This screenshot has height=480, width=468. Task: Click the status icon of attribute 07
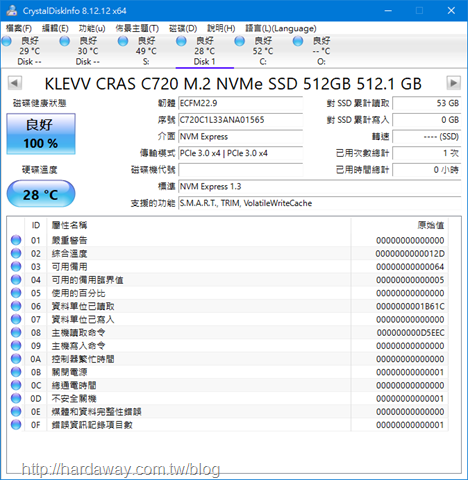coord(16,319)
